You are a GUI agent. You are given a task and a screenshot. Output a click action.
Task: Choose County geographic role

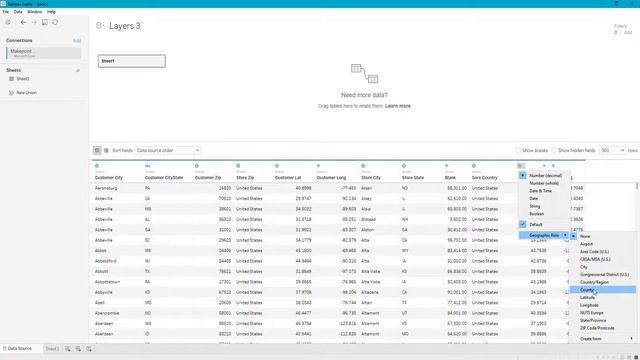point(602,290)
